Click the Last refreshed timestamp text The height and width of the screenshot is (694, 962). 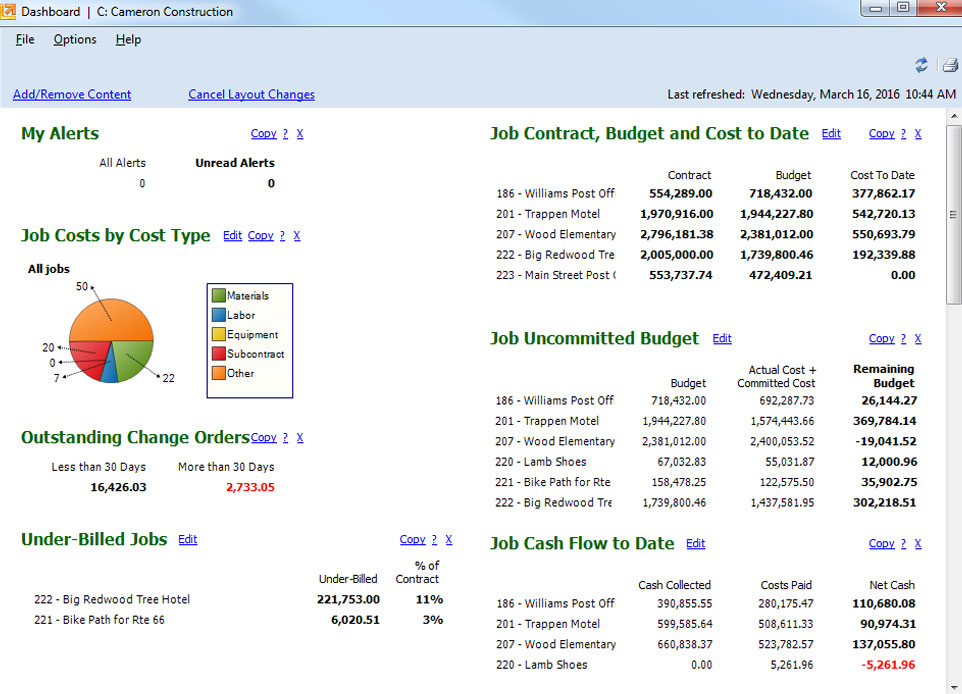click(812, 94)
